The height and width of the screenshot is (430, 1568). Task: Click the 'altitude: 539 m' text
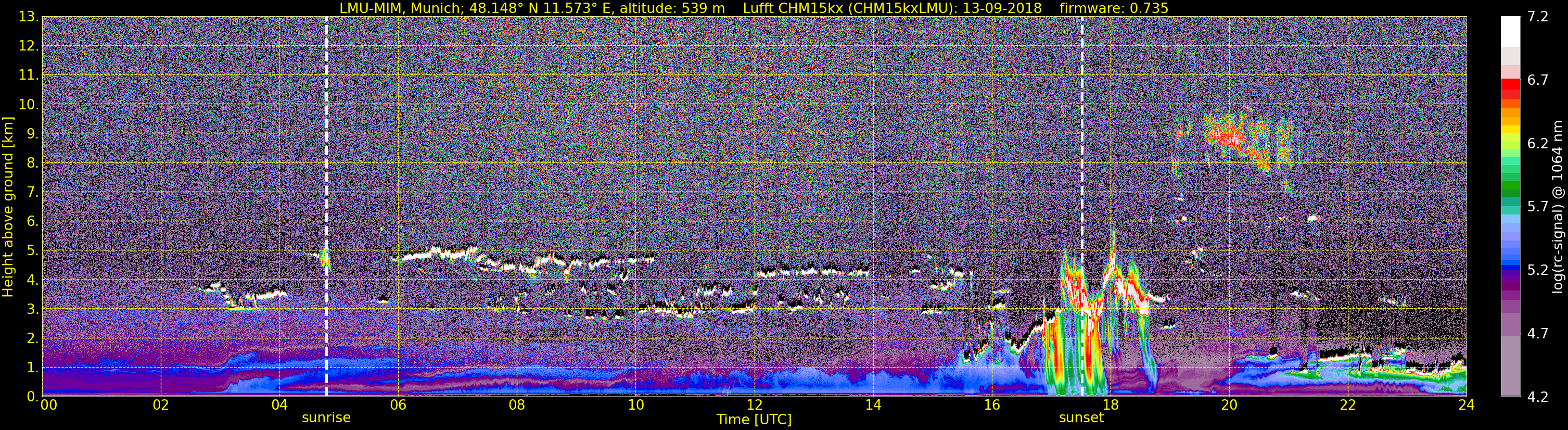(672, 8)
